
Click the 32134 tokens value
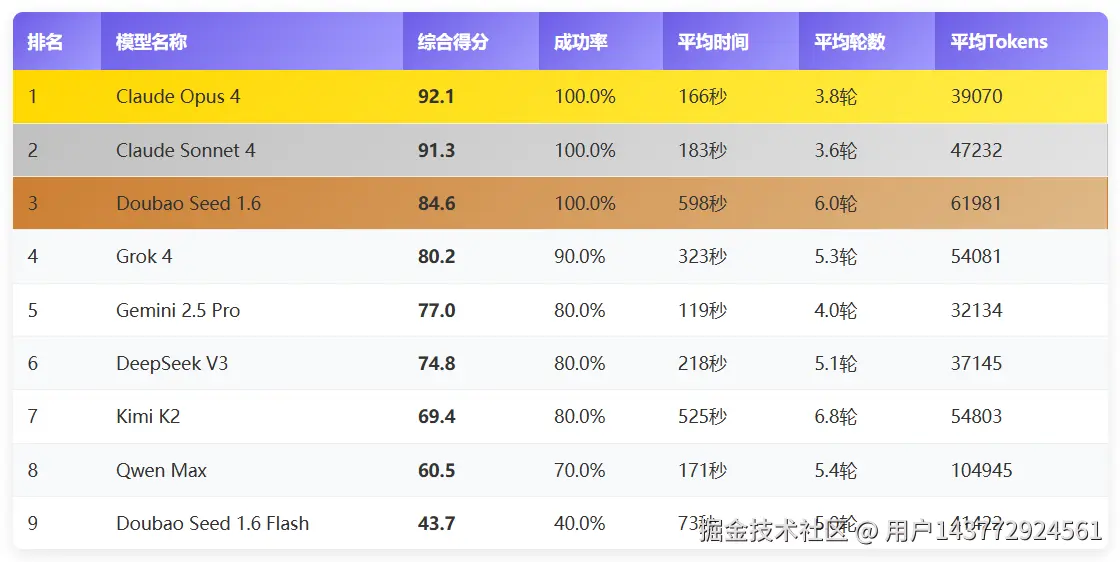[976, 311]
